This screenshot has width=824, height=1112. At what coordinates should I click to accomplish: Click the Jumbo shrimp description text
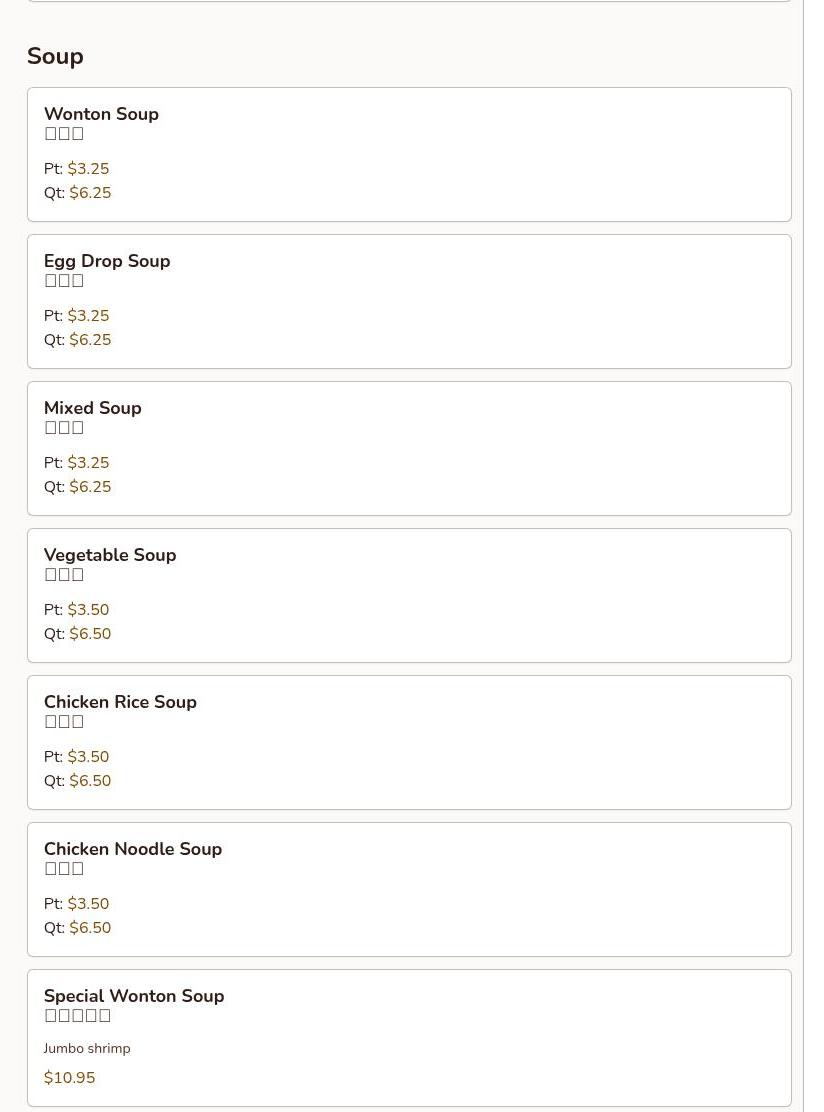click(87, 1048)
